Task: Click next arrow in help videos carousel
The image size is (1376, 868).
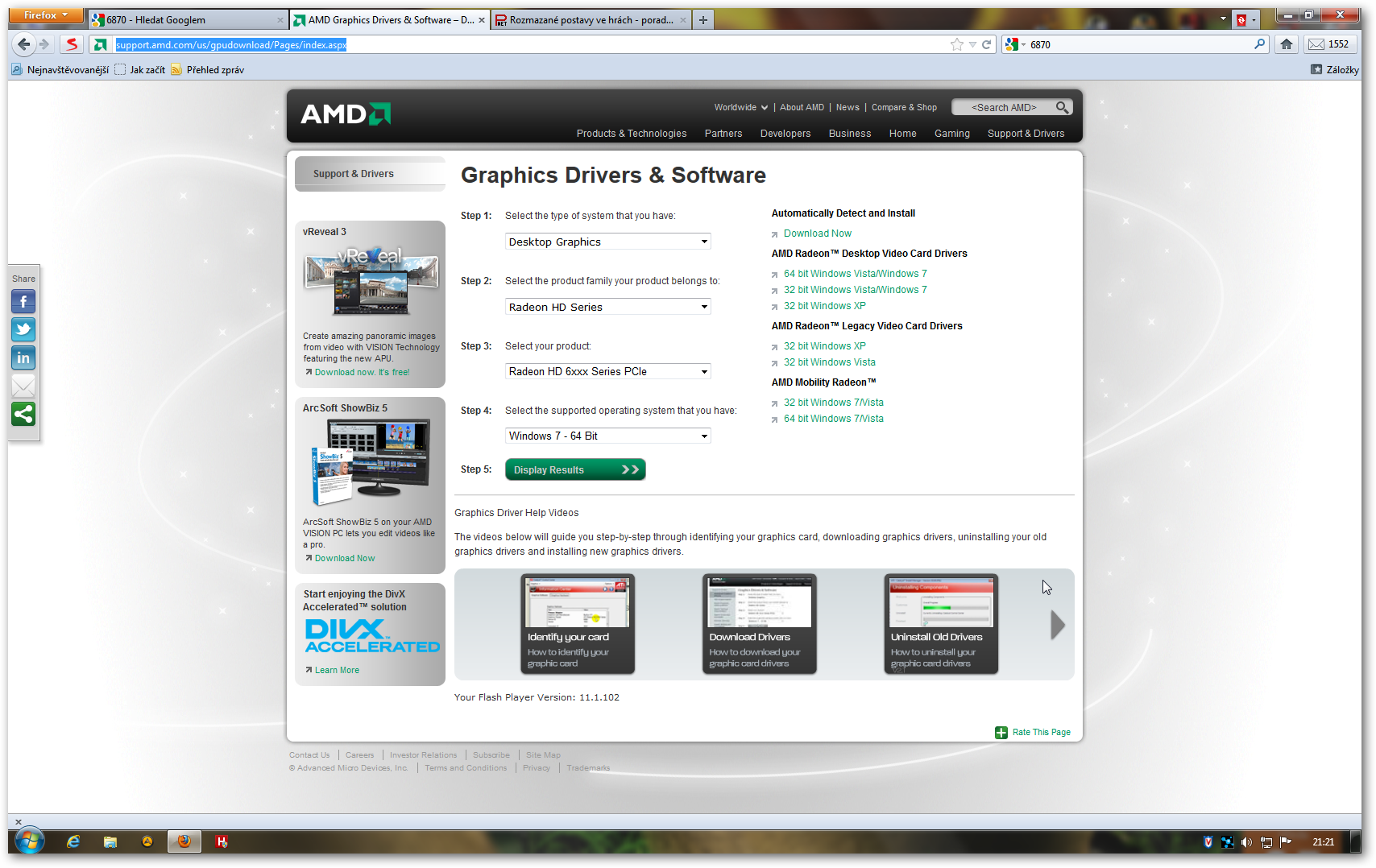Action: click(x=1057, y=625)
